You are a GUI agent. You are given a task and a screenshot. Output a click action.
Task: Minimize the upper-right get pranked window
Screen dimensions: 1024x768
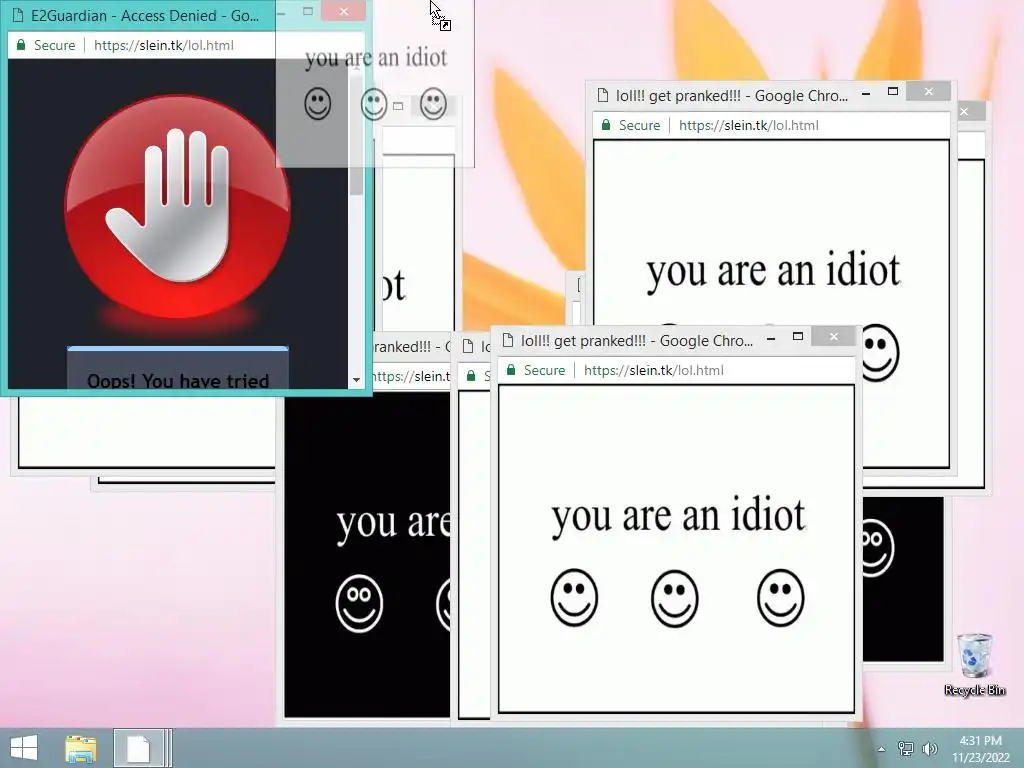[x=866, y=93]
